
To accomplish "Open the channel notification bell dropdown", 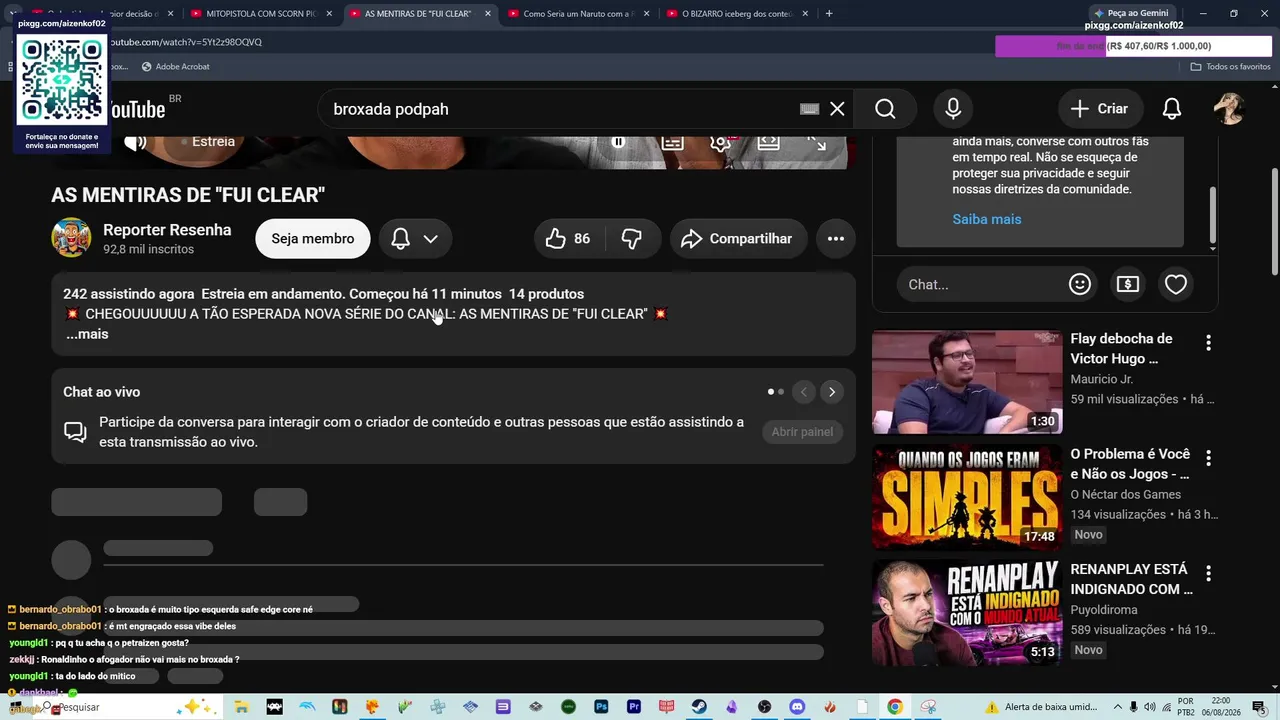I will 415,239.
